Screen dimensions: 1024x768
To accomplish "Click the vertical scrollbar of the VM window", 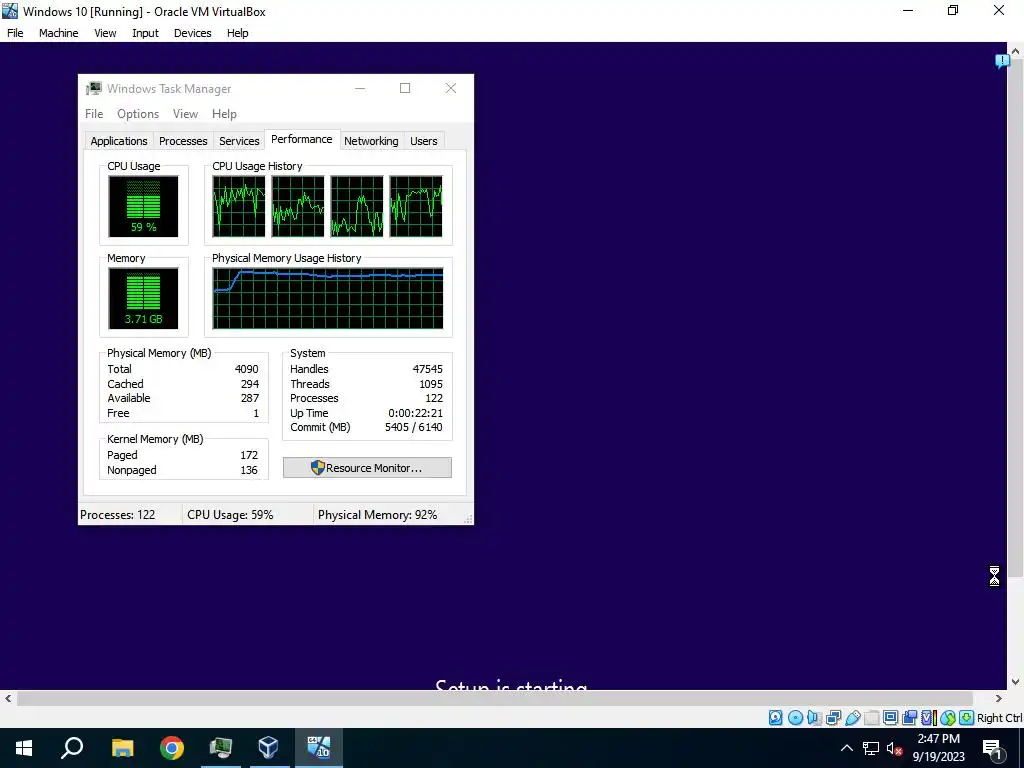I will pyautogui.click(x=1016, y=318).
